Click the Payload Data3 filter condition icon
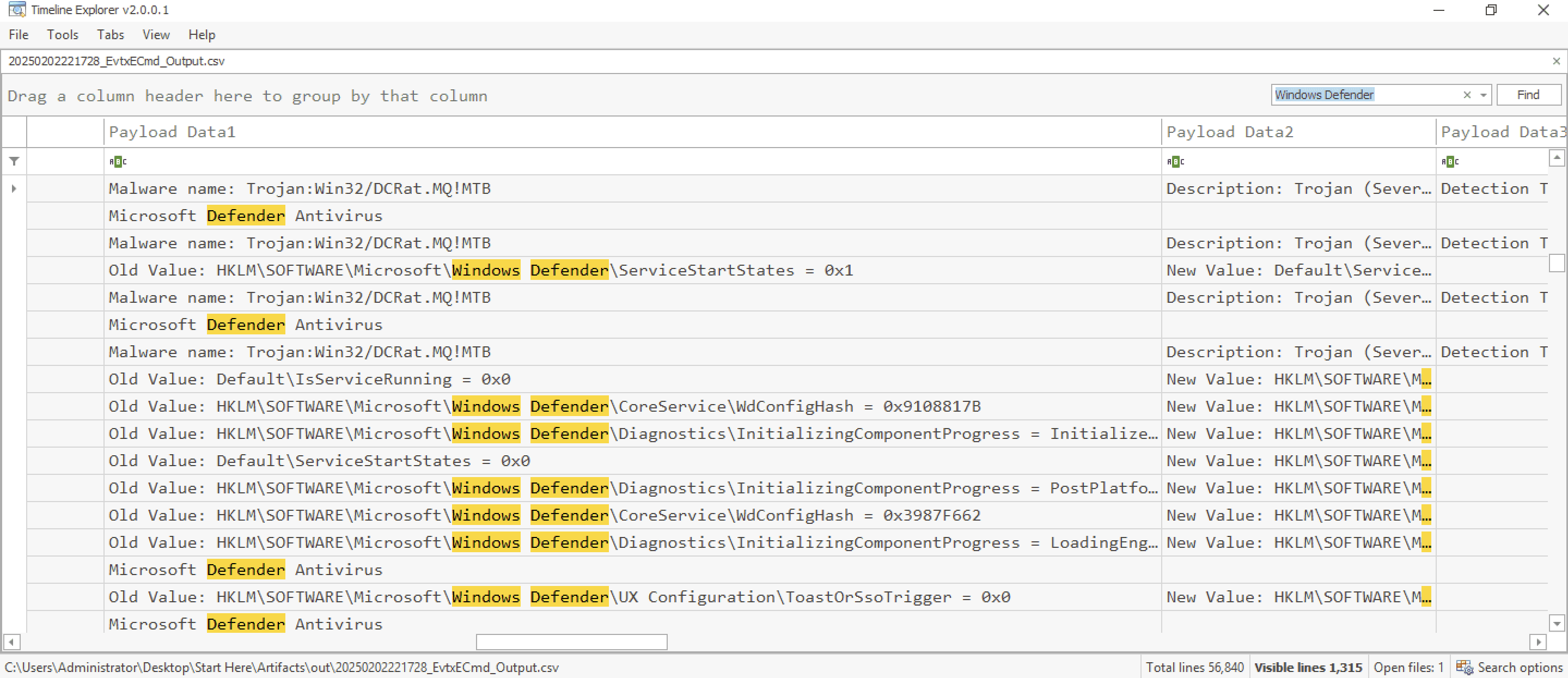This screenshot has height=678, width=1568. tap(1450, 161)
